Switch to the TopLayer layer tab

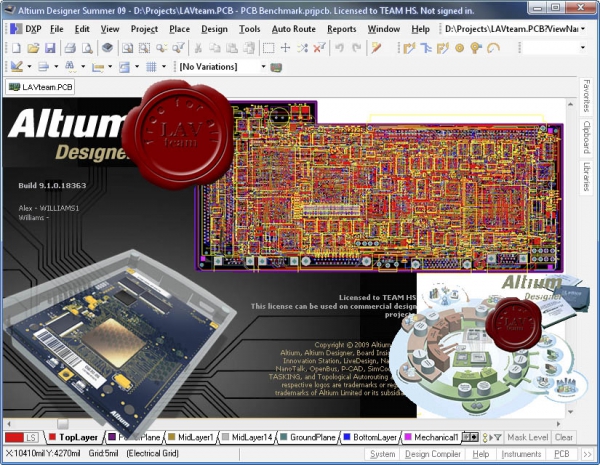[73, 437]
